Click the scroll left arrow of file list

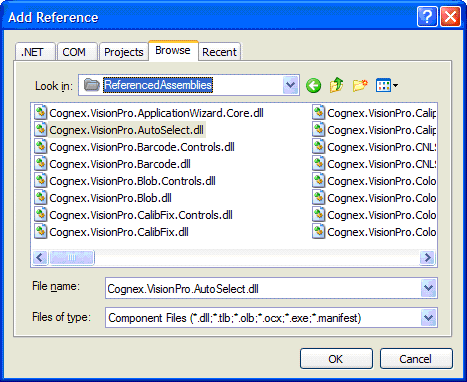(x=40, y=257)
